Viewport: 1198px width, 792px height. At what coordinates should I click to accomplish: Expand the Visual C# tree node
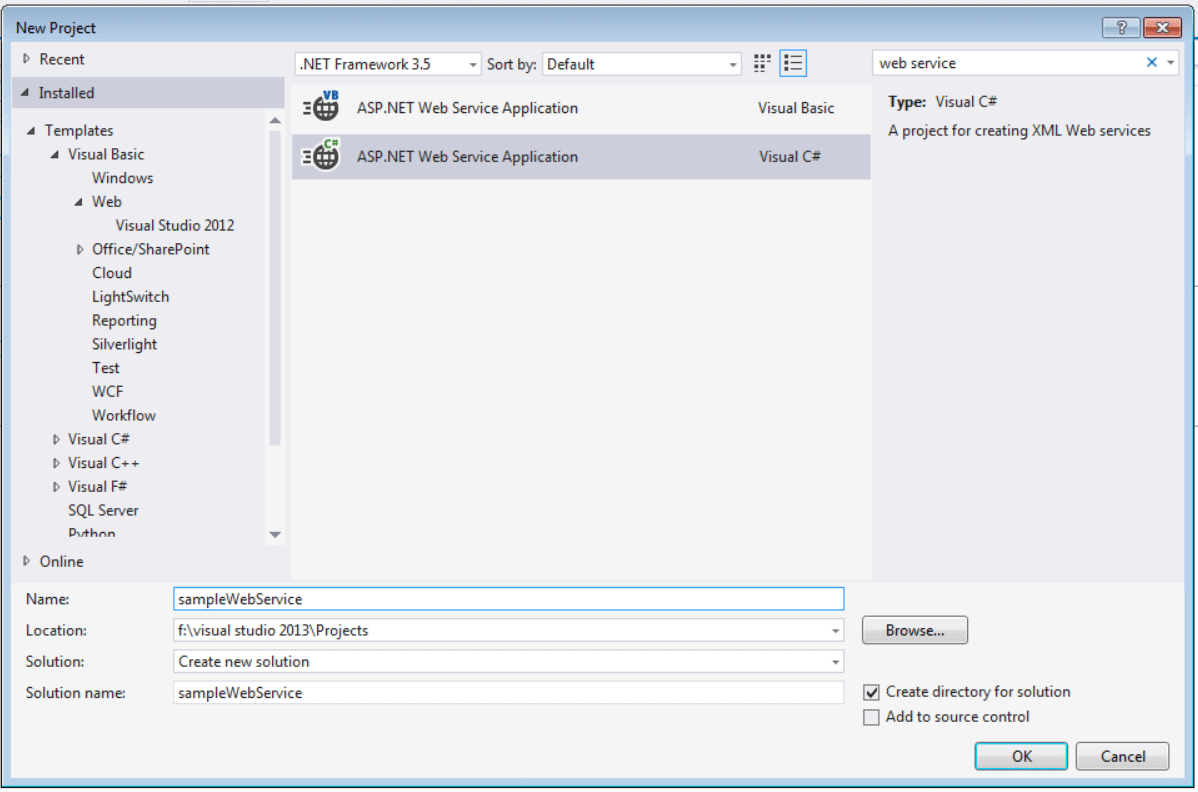point(56,440)
